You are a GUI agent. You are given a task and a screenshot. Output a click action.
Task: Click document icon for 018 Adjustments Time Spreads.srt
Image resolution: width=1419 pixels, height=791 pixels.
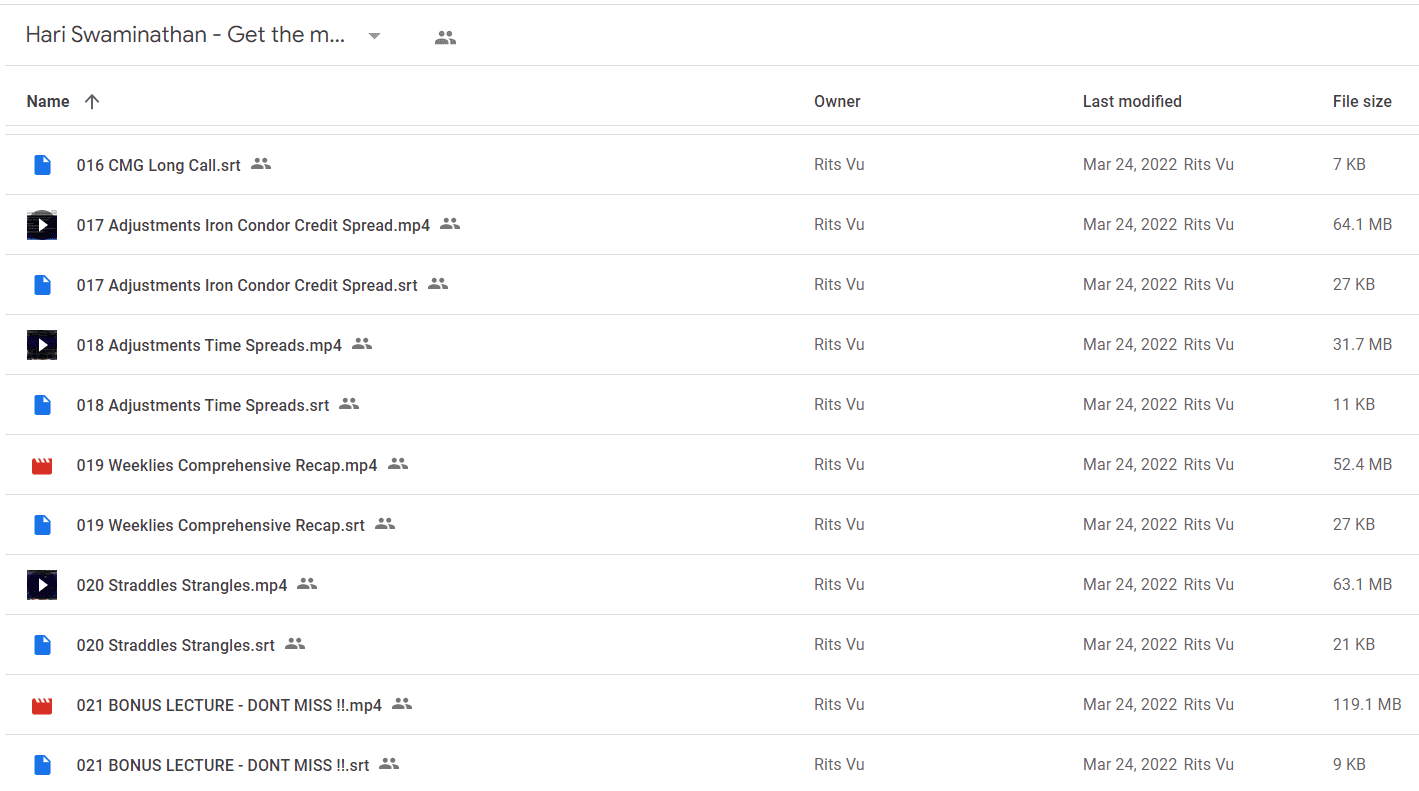(42, 405)
